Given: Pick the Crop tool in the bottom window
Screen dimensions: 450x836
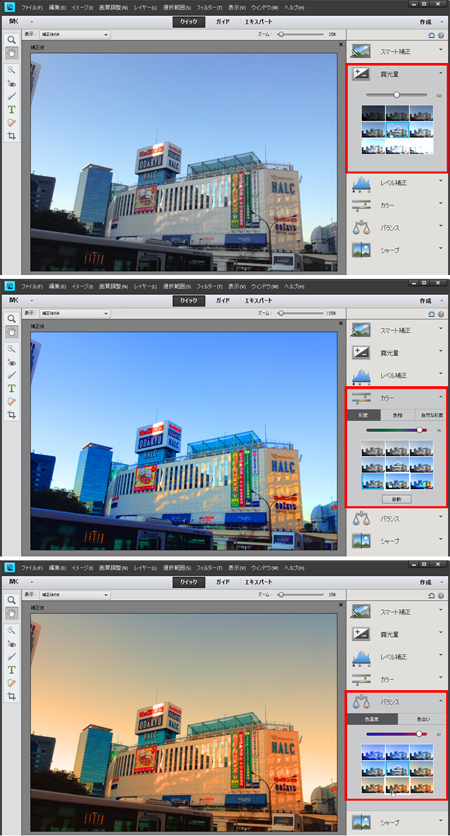Looking at the screenshot, I should (x=11, y=695).
